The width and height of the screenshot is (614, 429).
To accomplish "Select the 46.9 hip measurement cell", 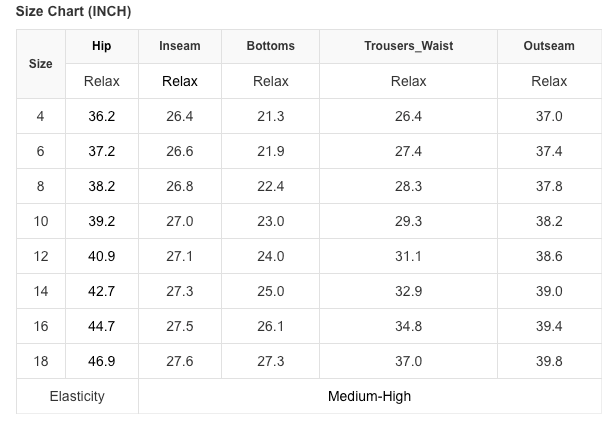I will (102, 361).
